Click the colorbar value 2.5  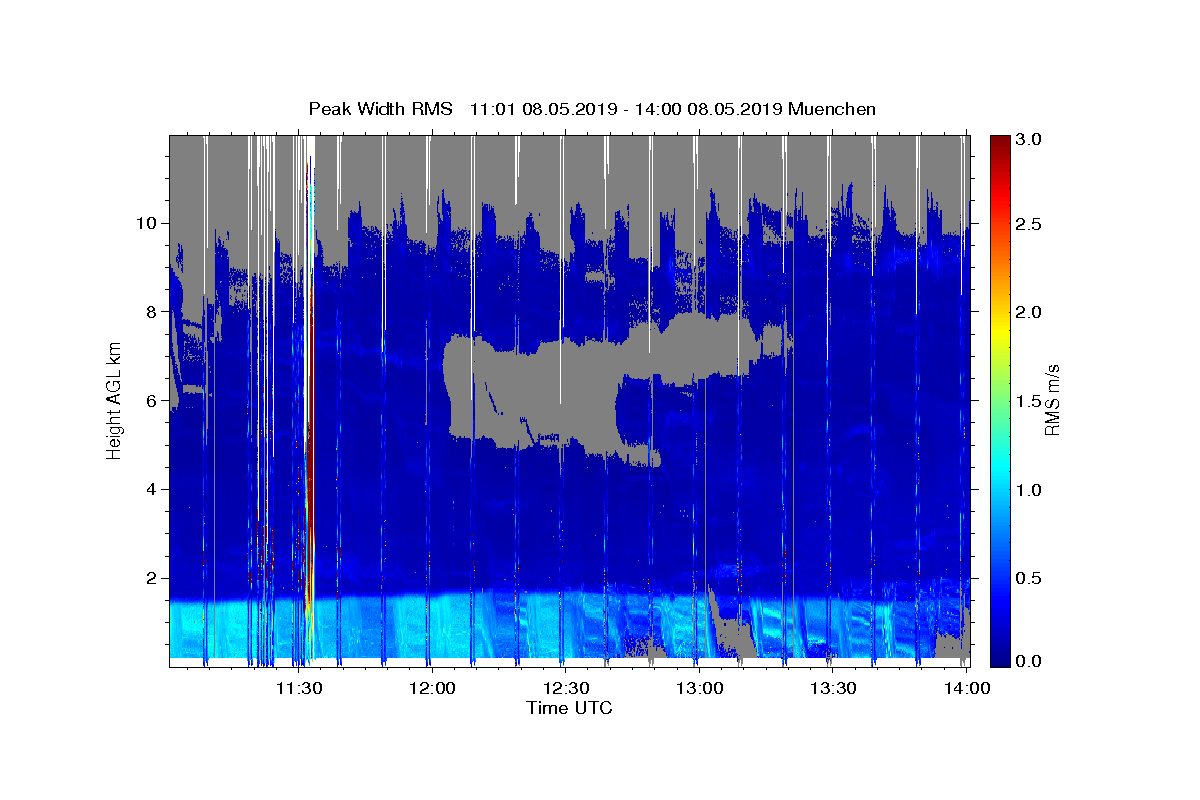[1031, 224]
